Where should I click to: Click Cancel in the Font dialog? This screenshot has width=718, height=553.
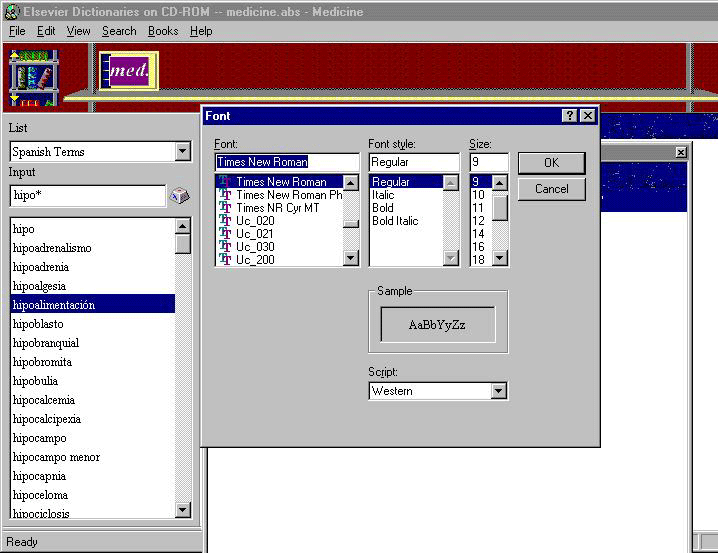(551, 189)
